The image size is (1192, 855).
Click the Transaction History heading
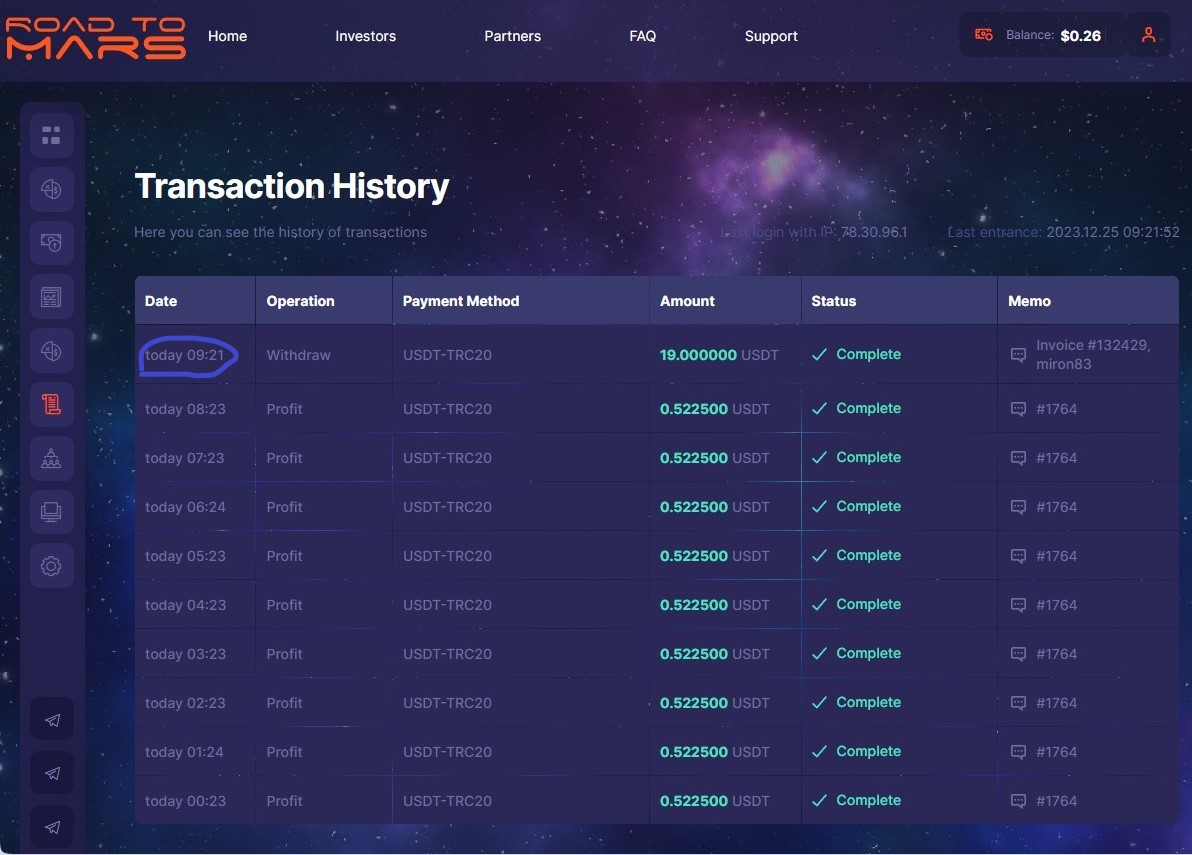coord(292,186)
